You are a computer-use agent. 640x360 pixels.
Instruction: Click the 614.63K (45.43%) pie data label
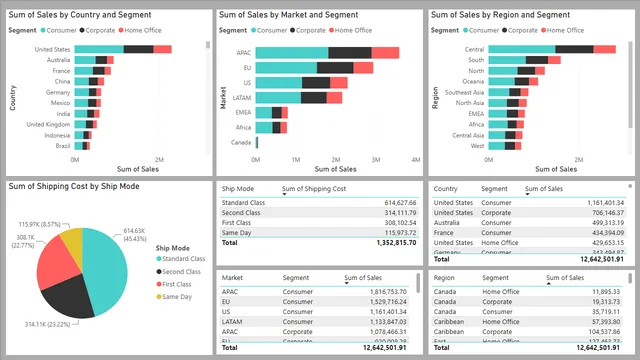[x=135, y=235]
